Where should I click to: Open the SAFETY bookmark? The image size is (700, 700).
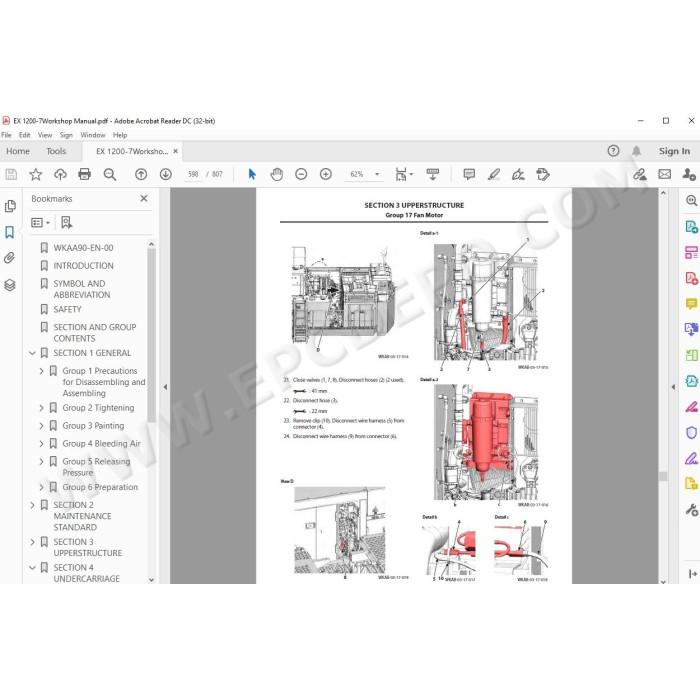coord(67,309)
